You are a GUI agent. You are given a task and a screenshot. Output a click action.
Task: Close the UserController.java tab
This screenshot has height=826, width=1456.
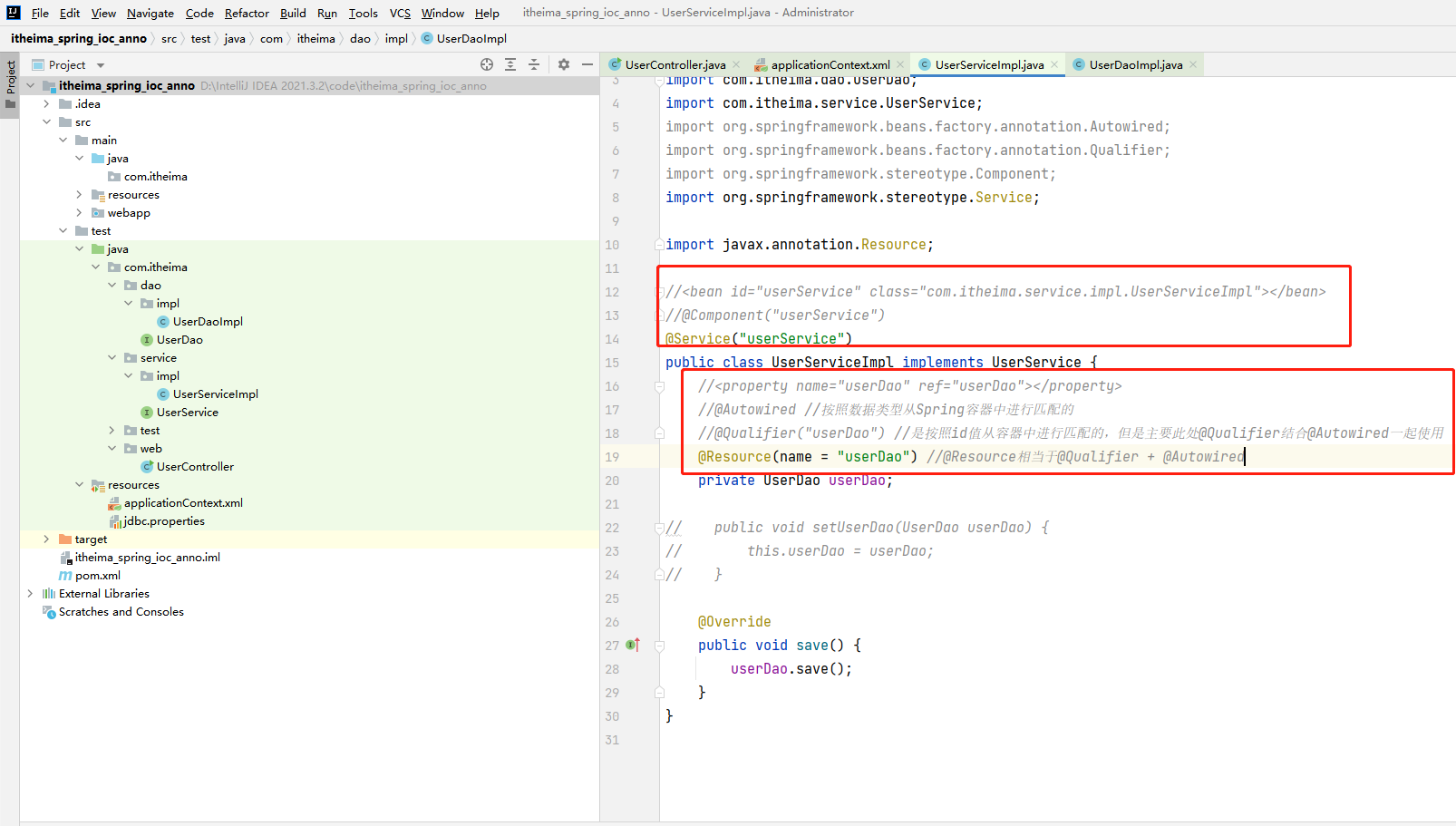tap(736, 64)
